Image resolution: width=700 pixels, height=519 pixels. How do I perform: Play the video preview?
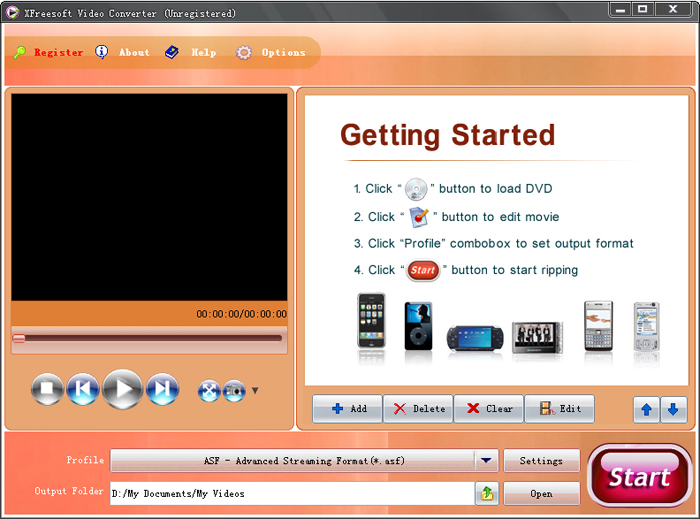click(x=123, y=389)
